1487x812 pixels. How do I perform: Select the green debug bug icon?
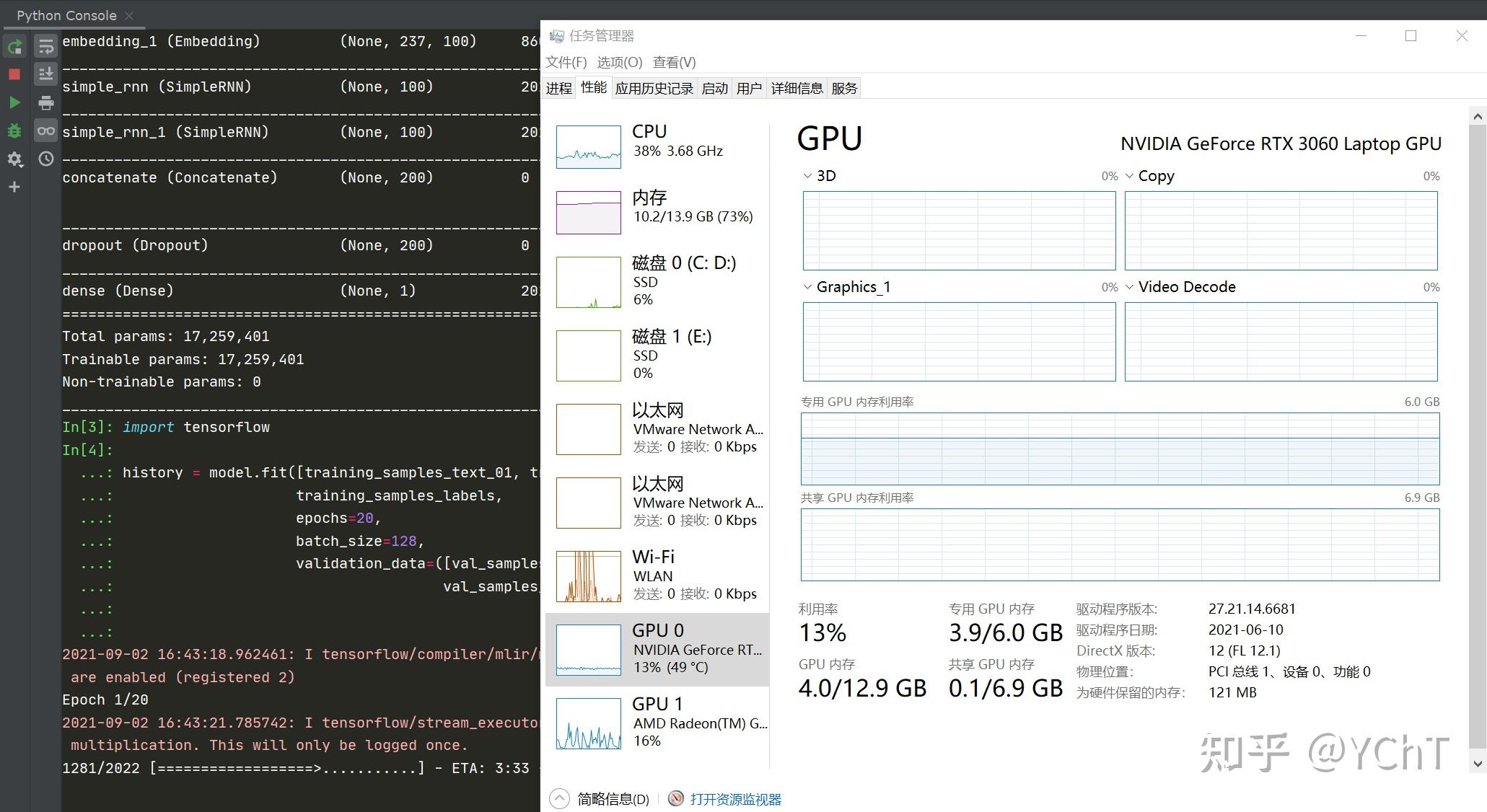[14, 131]
